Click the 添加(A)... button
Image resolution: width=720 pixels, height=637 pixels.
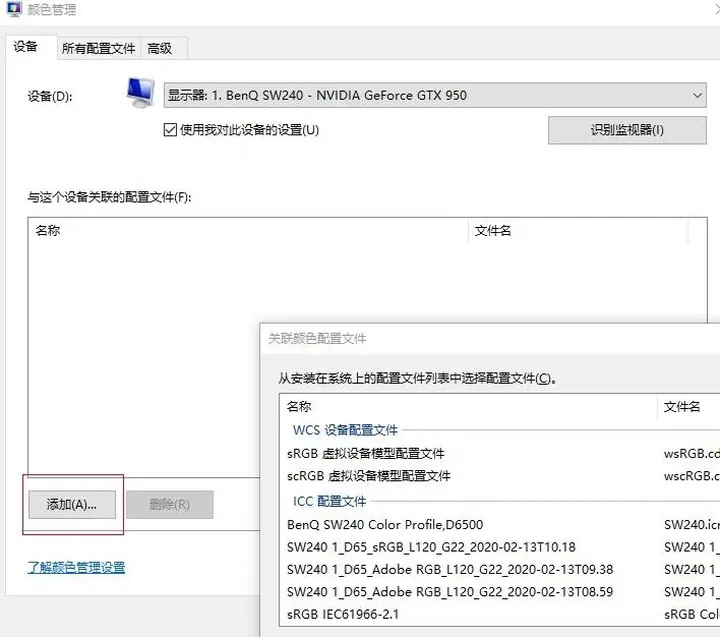point(72,505)
